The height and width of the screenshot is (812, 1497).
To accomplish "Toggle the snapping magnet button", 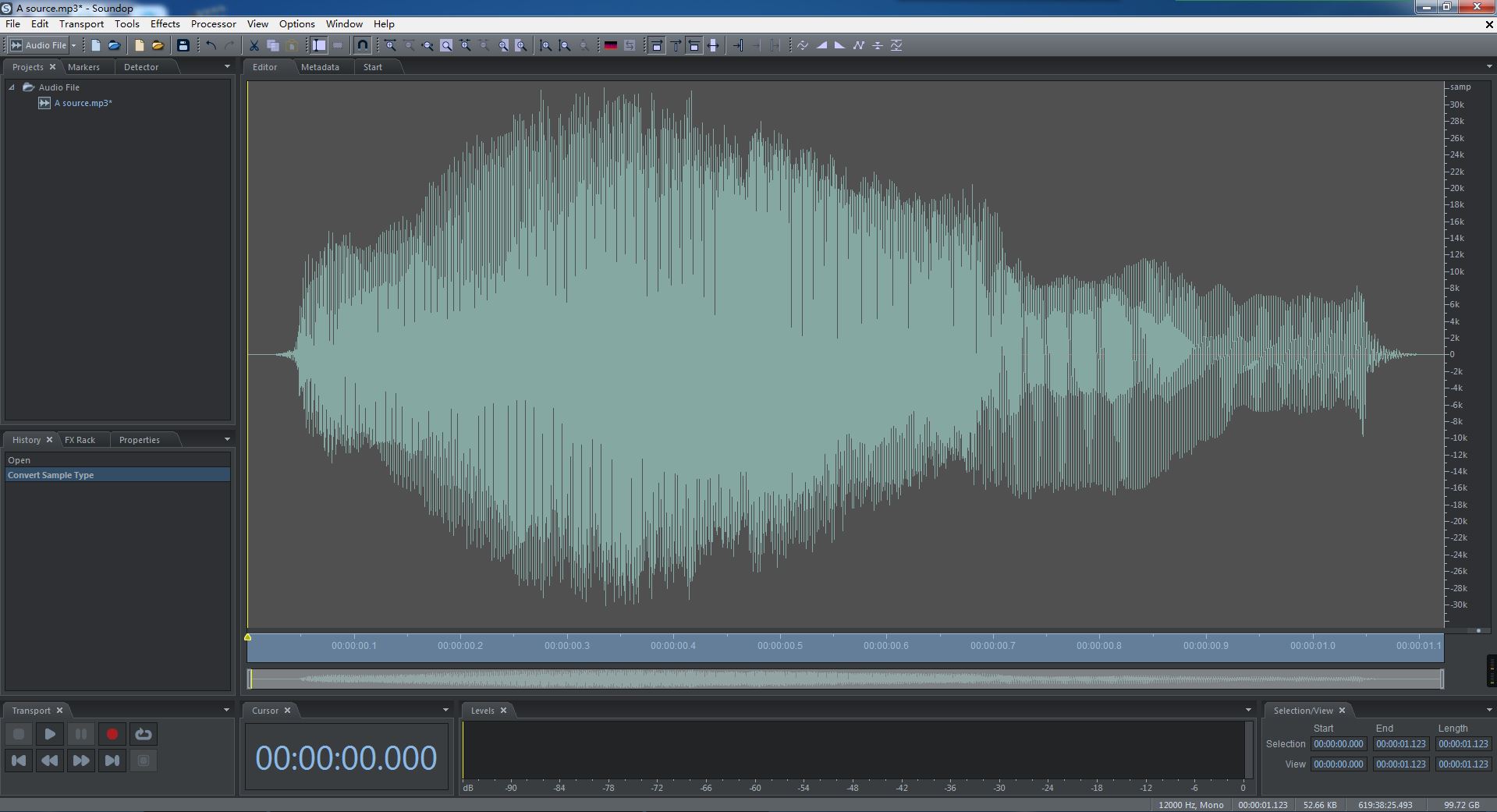I will point(362,45).
